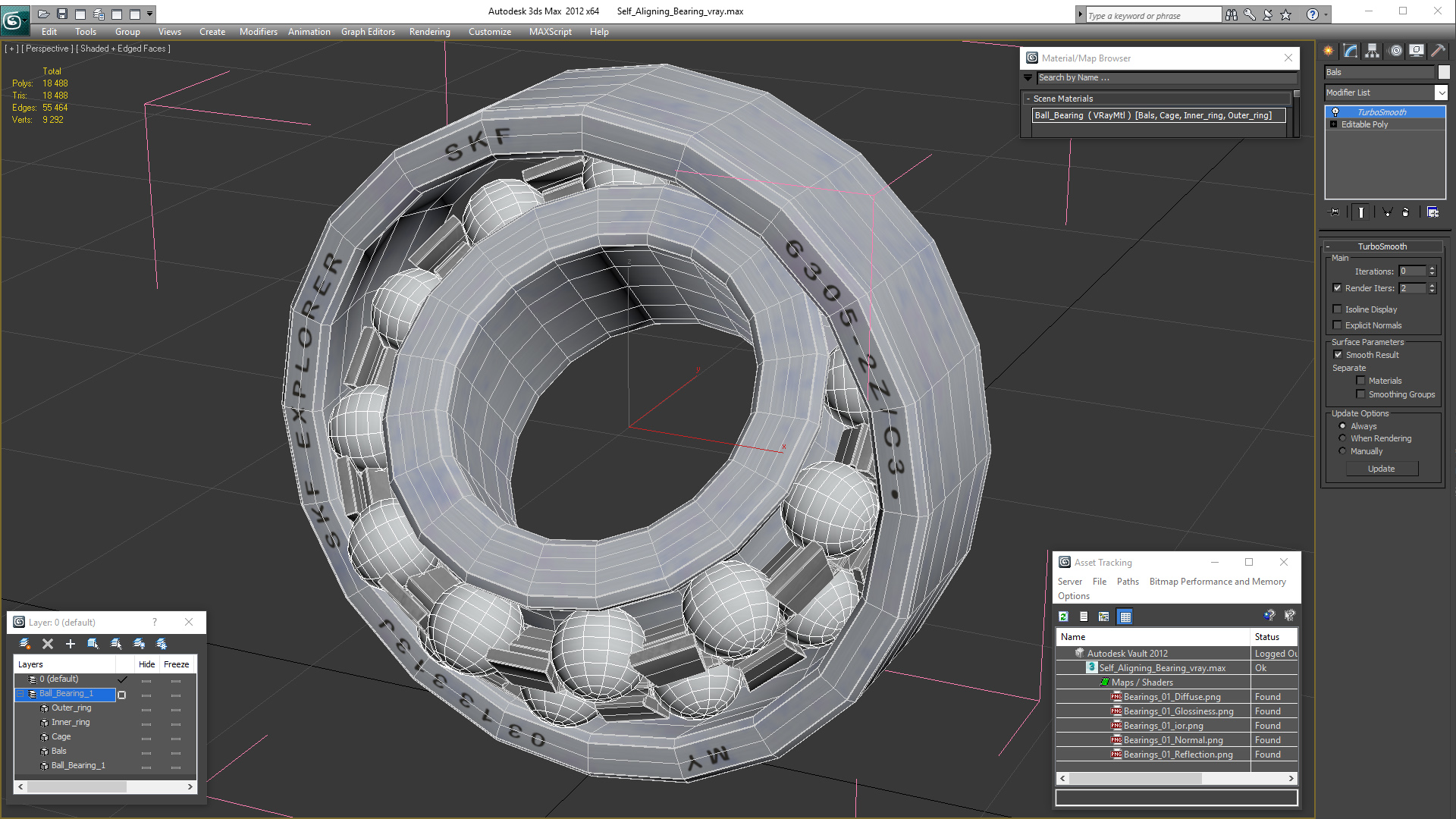The height and width of the screenshot is (819, 1456).
Task: Click Select Highlighted Objects and Layers icon
Action: [93, 644]
